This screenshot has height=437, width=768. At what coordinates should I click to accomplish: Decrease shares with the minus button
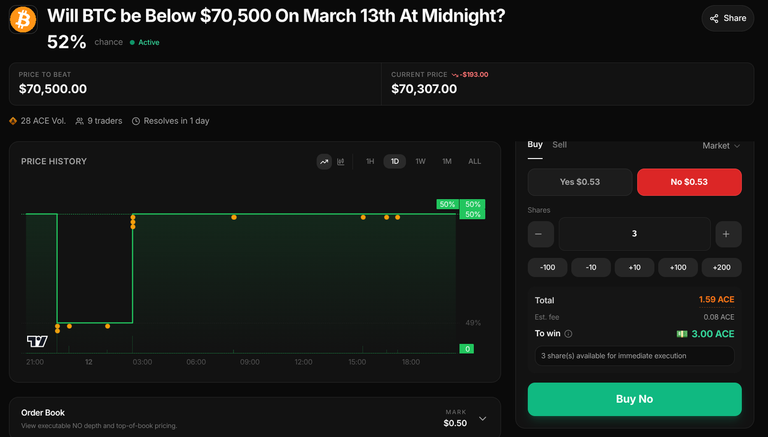539,234
